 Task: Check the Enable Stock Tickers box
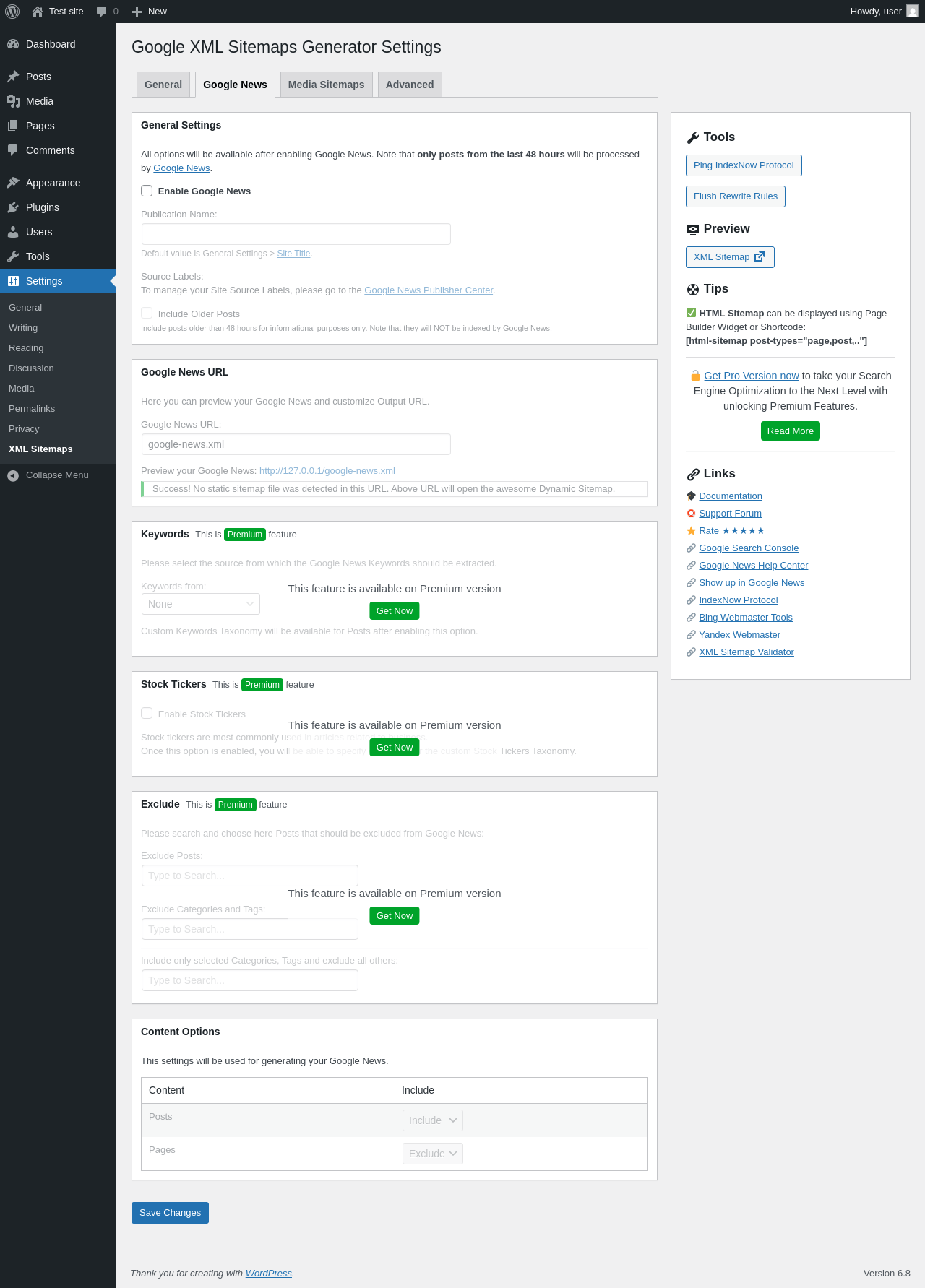147,714
